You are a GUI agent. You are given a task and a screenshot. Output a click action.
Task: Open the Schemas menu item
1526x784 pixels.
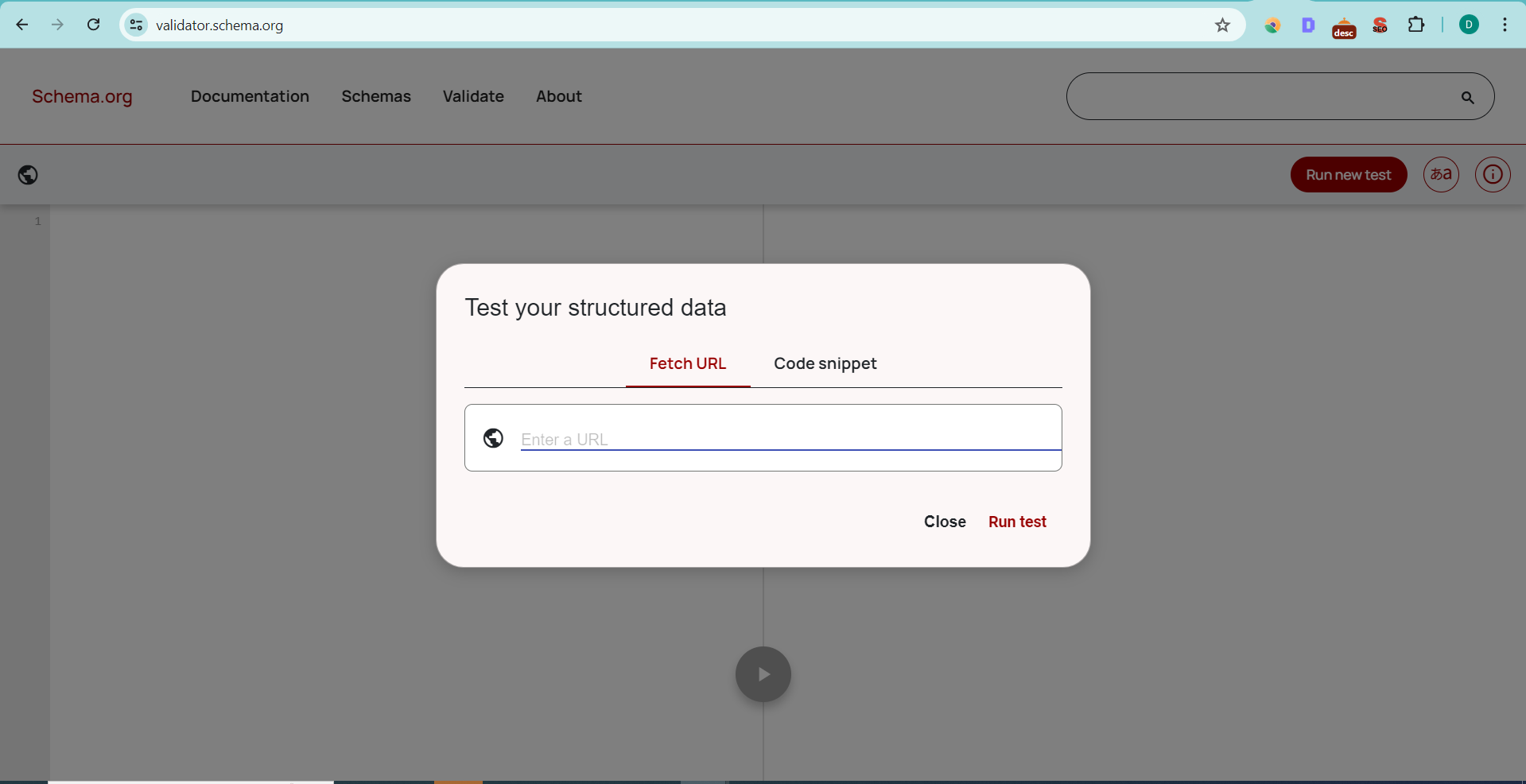click(x=376, y=96)
